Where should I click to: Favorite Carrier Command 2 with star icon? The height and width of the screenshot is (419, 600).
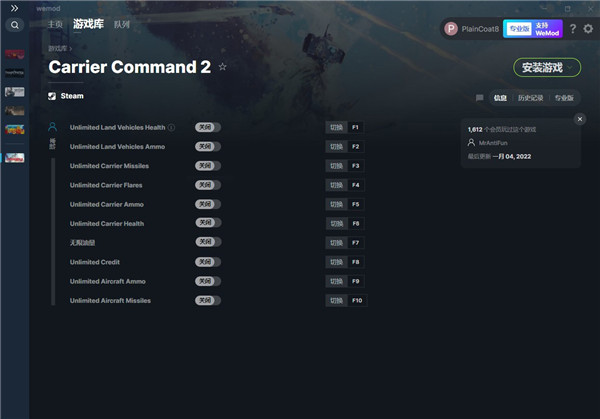[x=222, y=67]
